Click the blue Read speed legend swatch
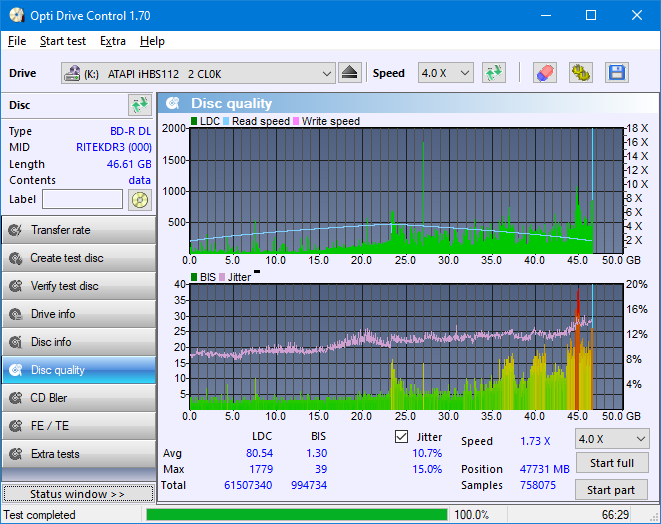Image resolution: width=661 pixels, height=524 pixels. click(x=226, y=121)
